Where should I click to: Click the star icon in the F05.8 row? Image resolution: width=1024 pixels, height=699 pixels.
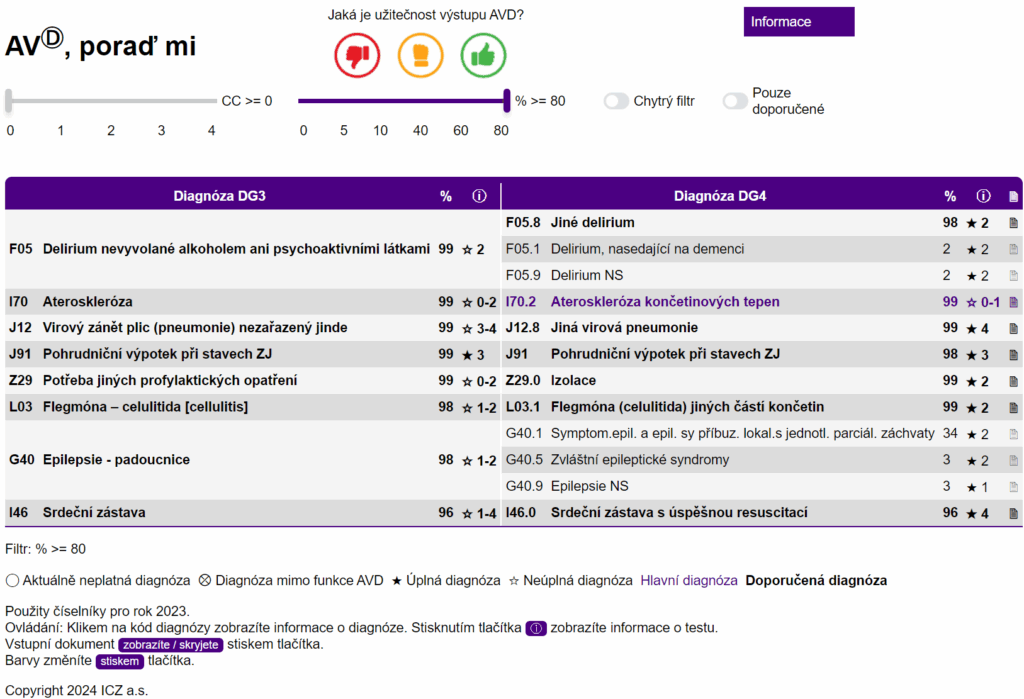tap(972, 223)
